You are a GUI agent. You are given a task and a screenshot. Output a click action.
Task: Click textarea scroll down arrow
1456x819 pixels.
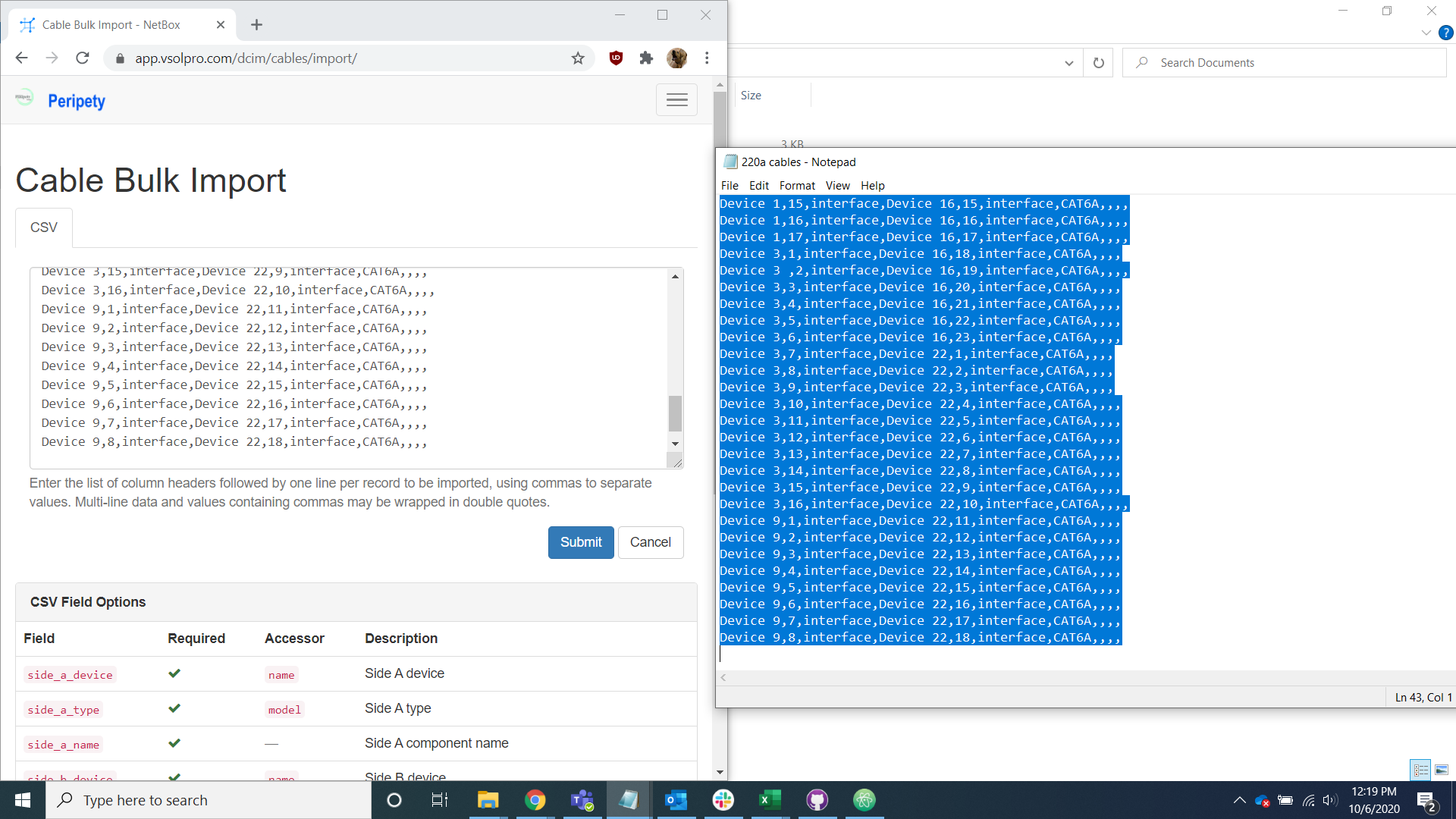tap(675, 444)
